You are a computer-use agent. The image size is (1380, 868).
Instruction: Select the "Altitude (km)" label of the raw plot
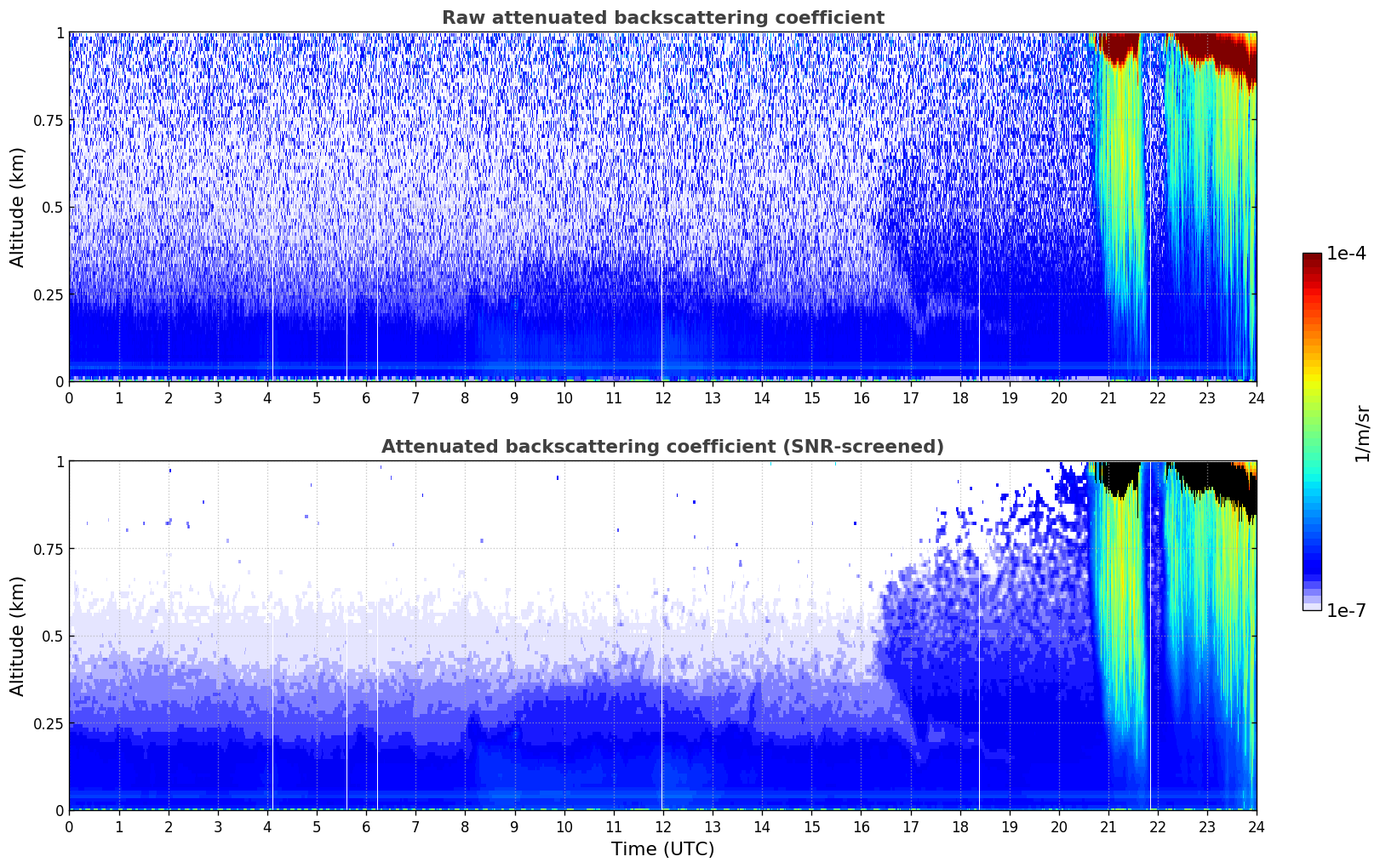(18, 207)
